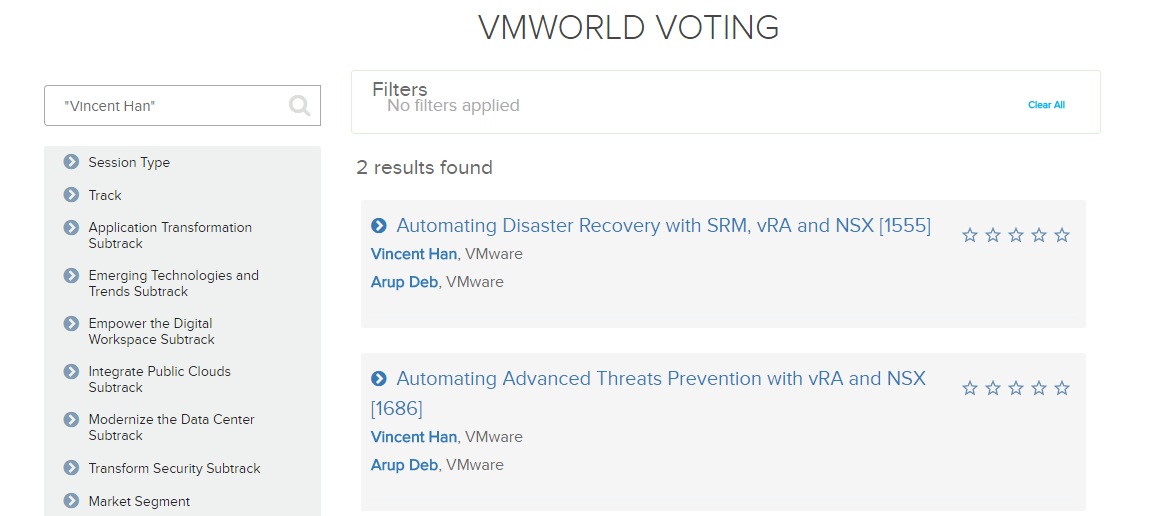
Task: Rate Advanced Threats session five stars
Action: point(1062,388)
